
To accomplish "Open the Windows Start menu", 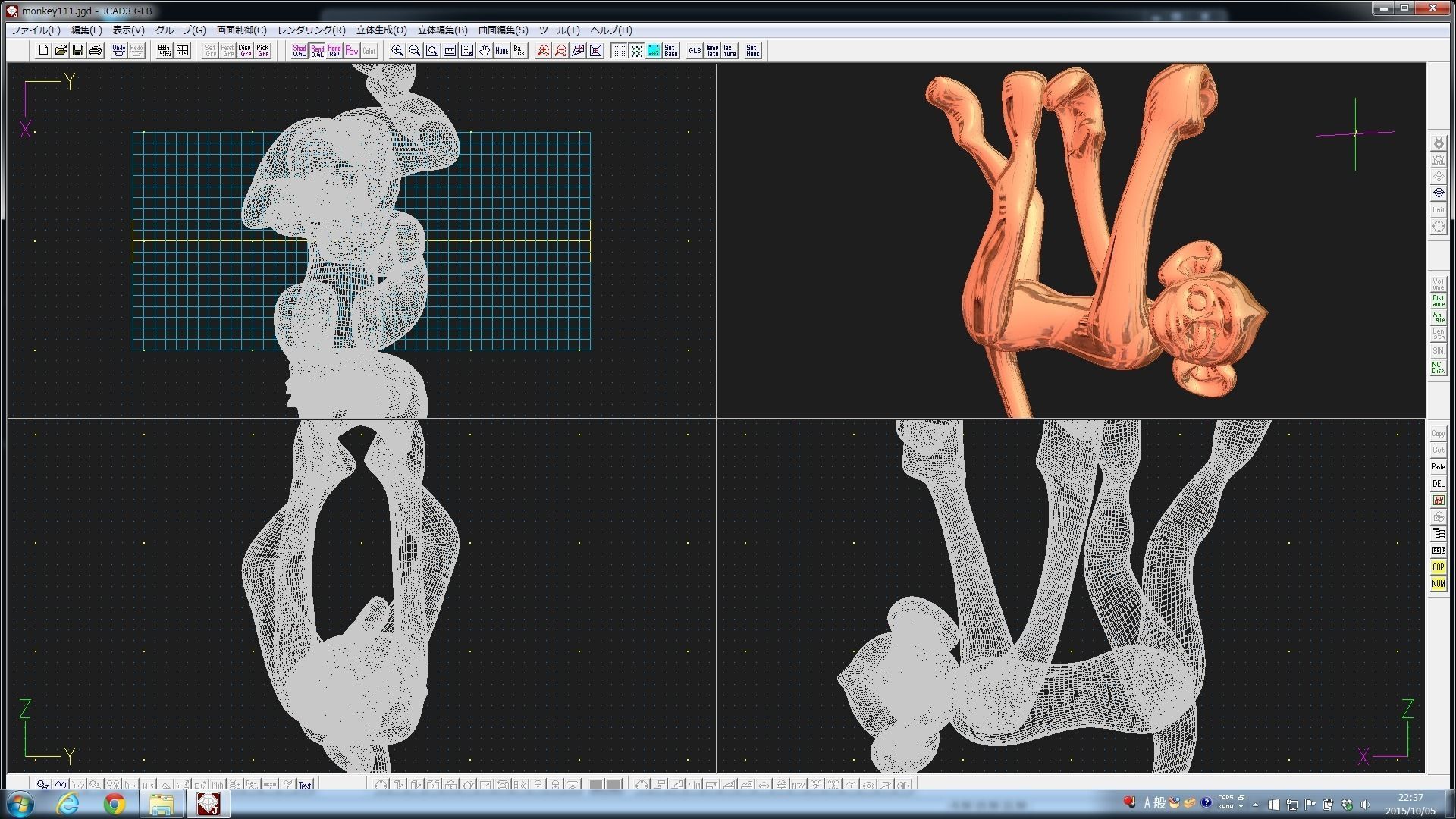I will [x=20, y=804].
